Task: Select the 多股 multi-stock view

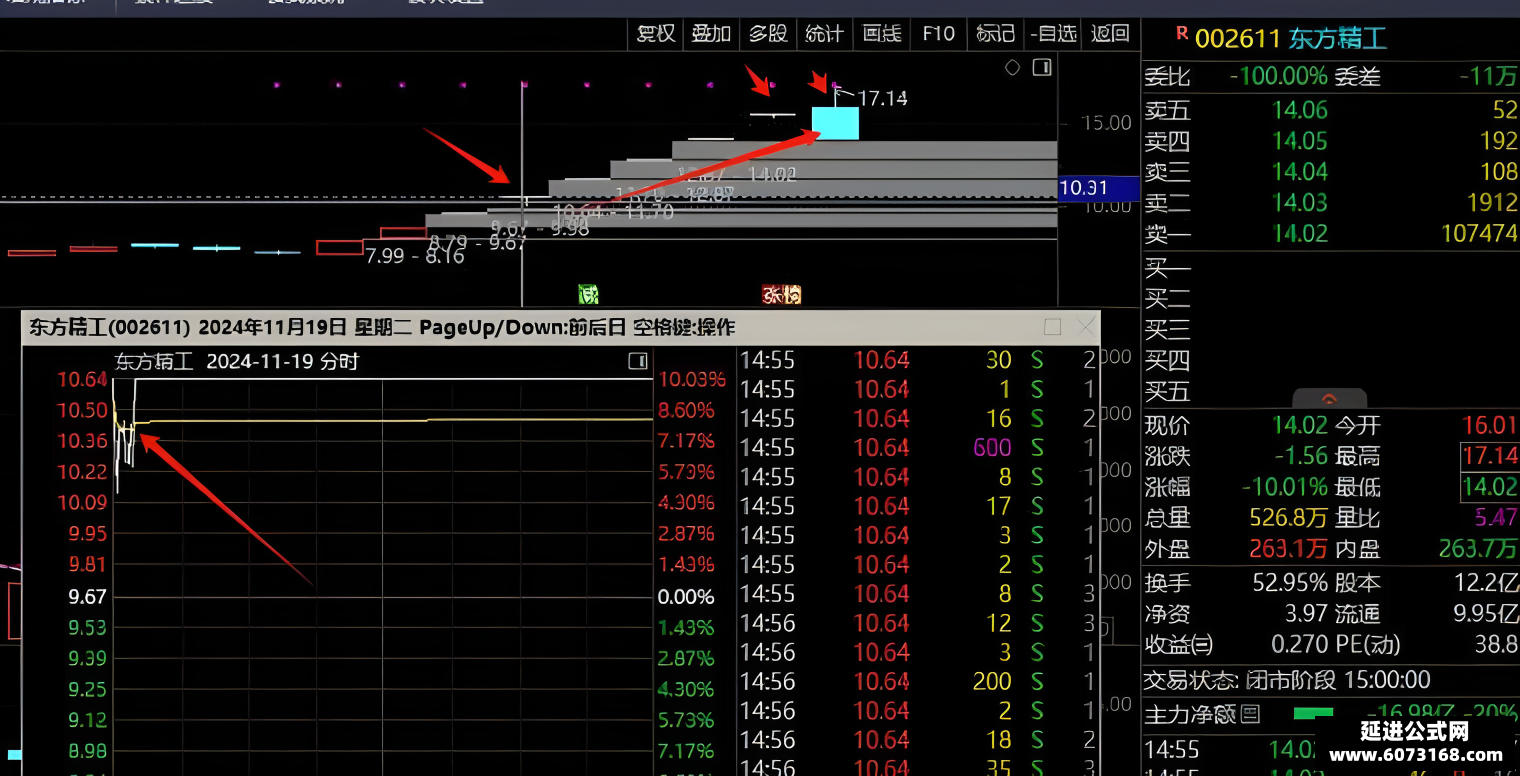Action: coord(768,34)
